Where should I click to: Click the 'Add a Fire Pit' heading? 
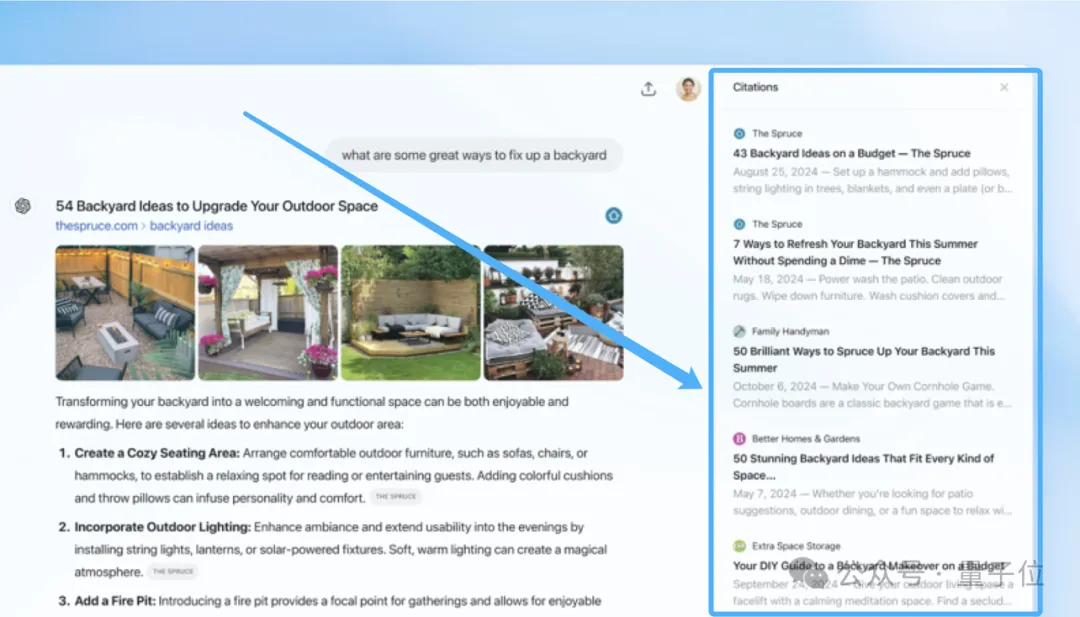coord(114,601)
